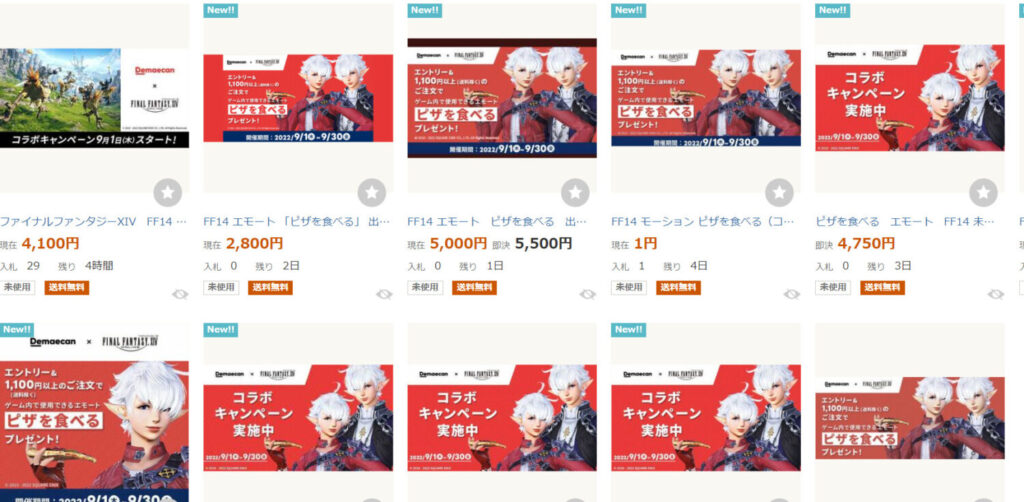Toggle the hide icon on the 4,750円 listing
This screenshot has height=502, width=1024.
[x=995, y=294]
